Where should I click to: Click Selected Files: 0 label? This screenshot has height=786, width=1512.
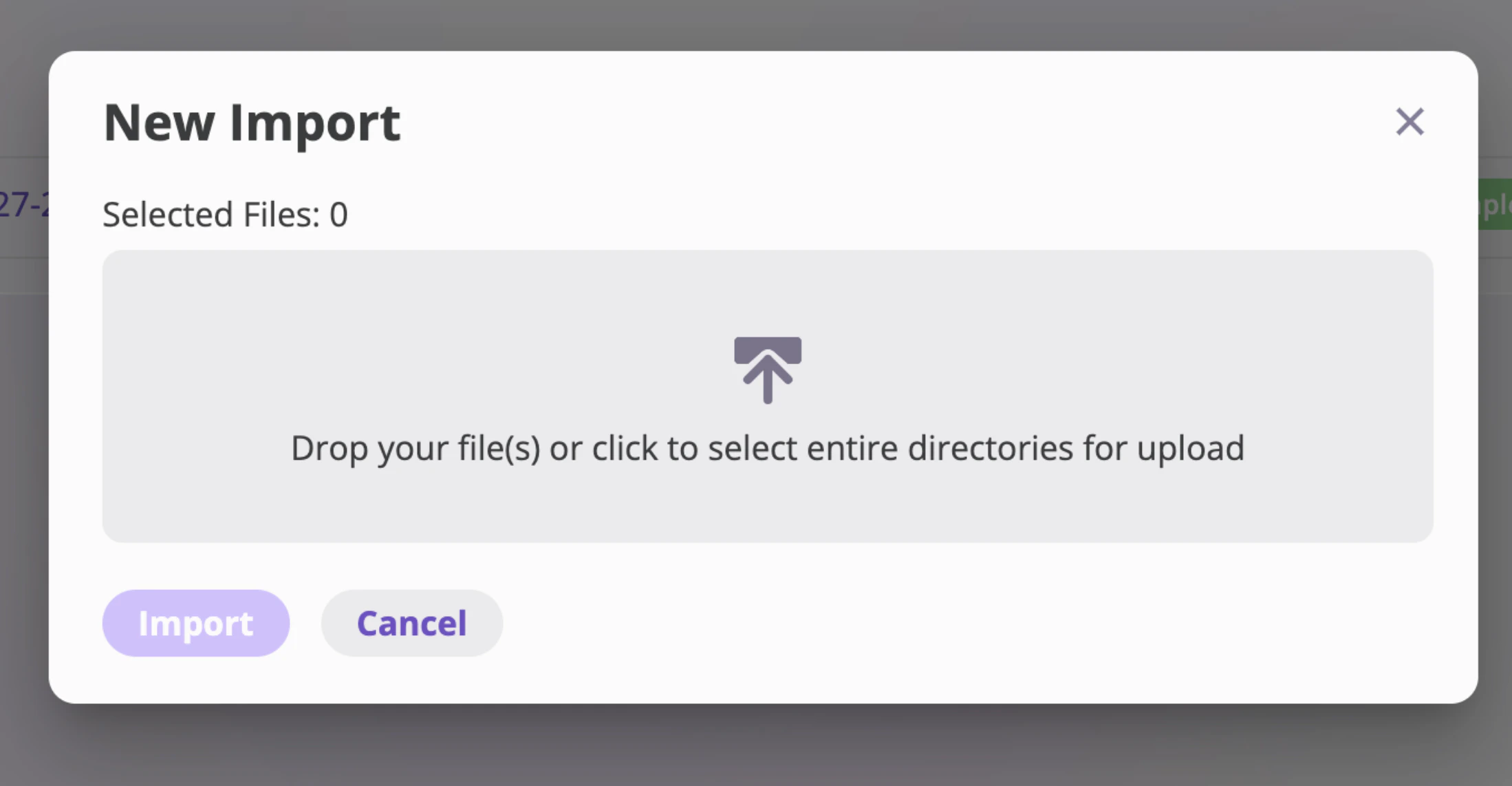click(225, 214)
